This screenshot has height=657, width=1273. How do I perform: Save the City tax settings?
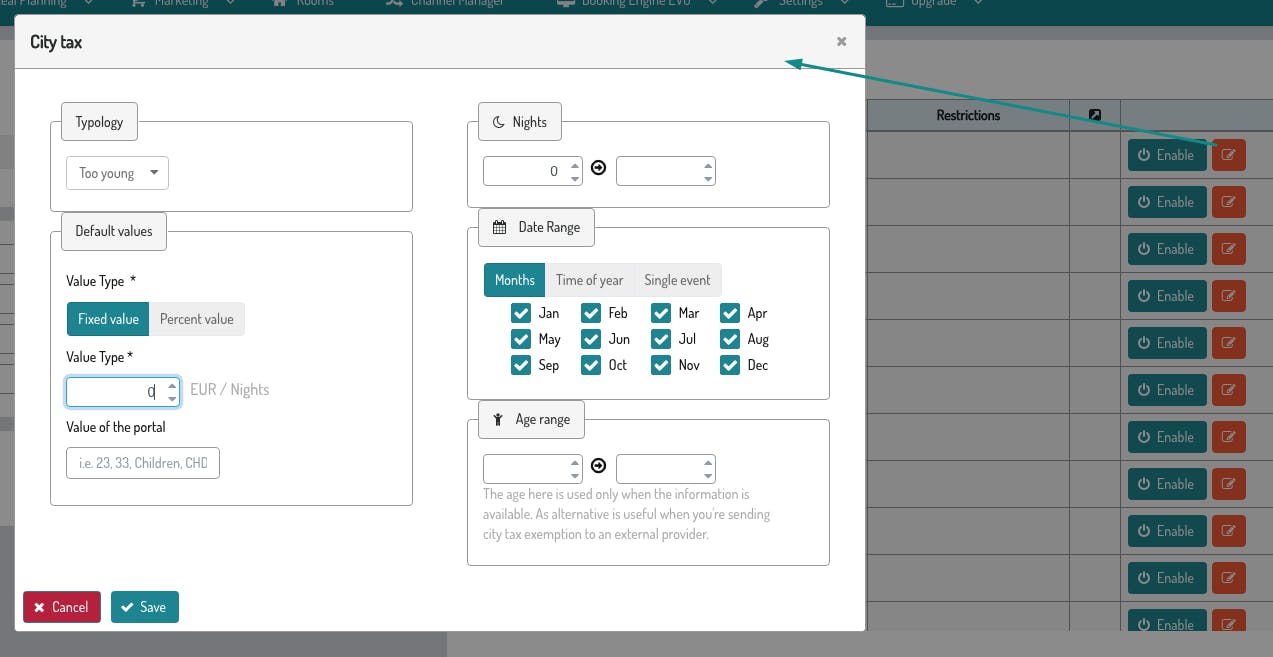point(145,607)
